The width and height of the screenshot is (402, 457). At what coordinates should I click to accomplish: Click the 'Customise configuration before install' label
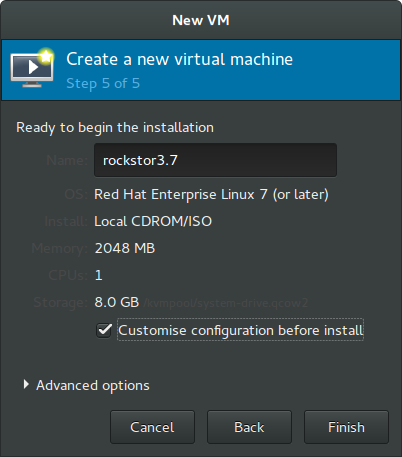240,330
